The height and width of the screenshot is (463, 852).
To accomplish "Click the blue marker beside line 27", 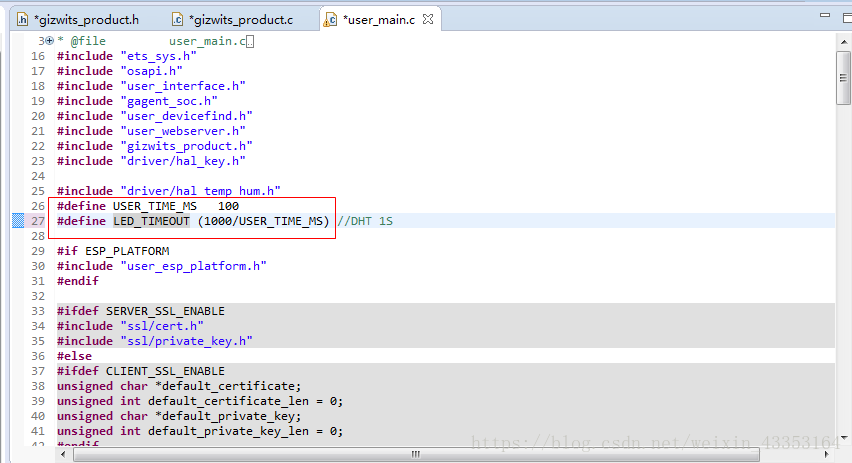I will point(18,221).
